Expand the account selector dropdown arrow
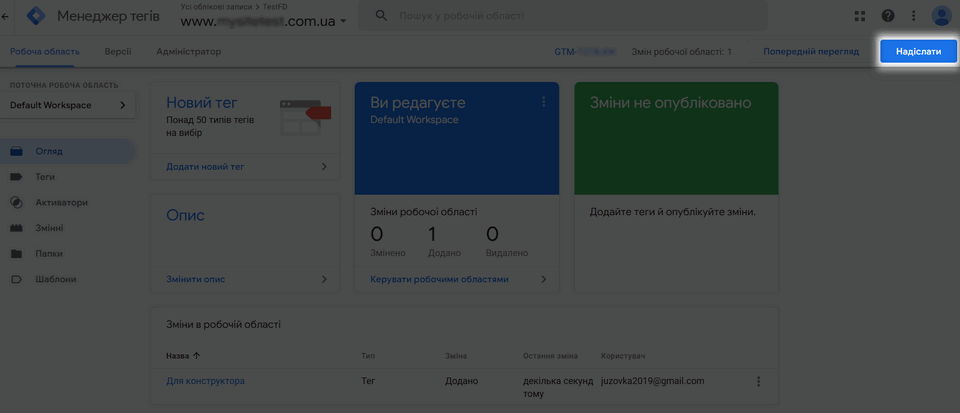 click(x=344, y=21)
